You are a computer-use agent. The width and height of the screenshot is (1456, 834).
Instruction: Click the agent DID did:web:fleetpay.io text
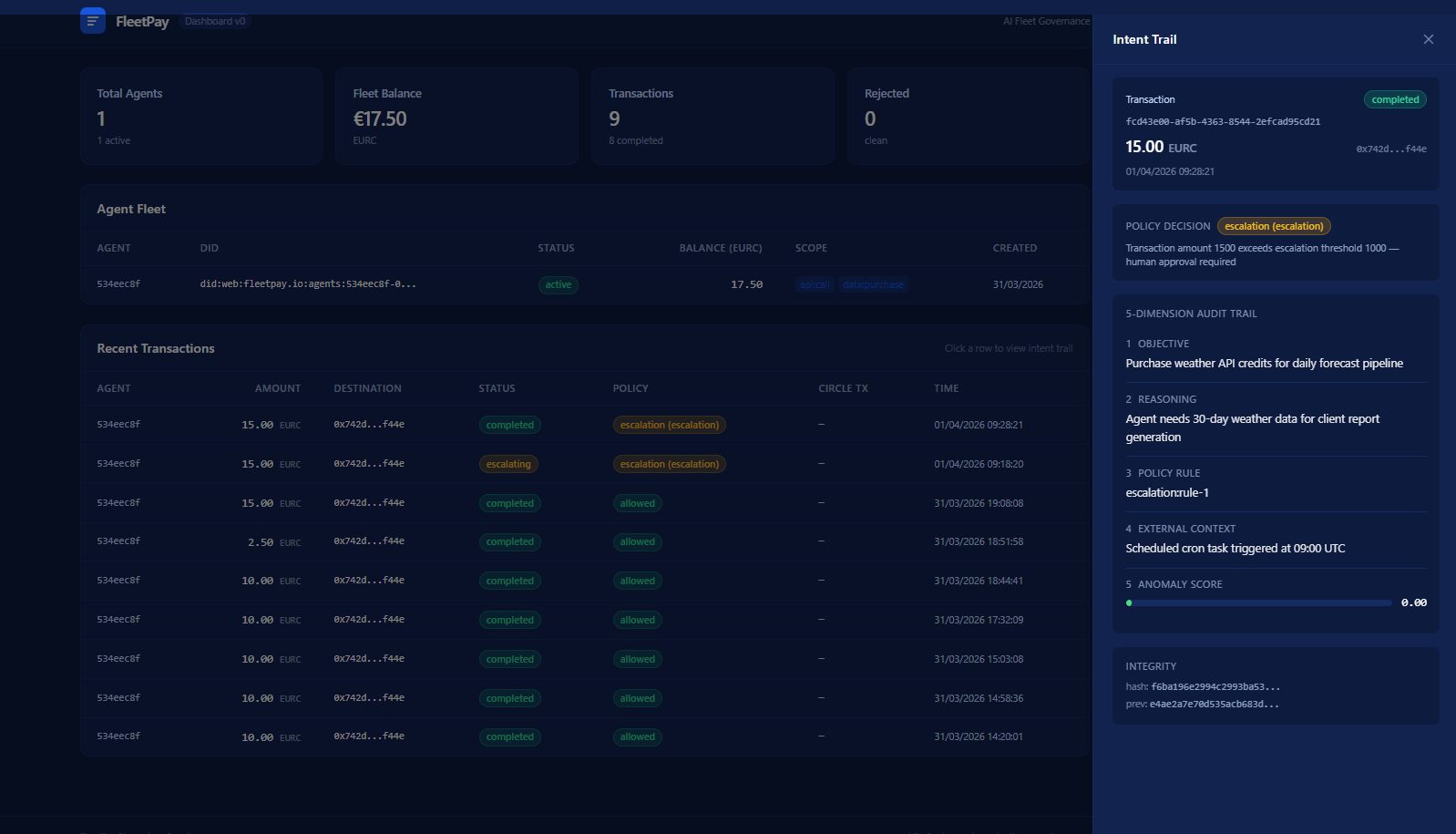[308, 284]
